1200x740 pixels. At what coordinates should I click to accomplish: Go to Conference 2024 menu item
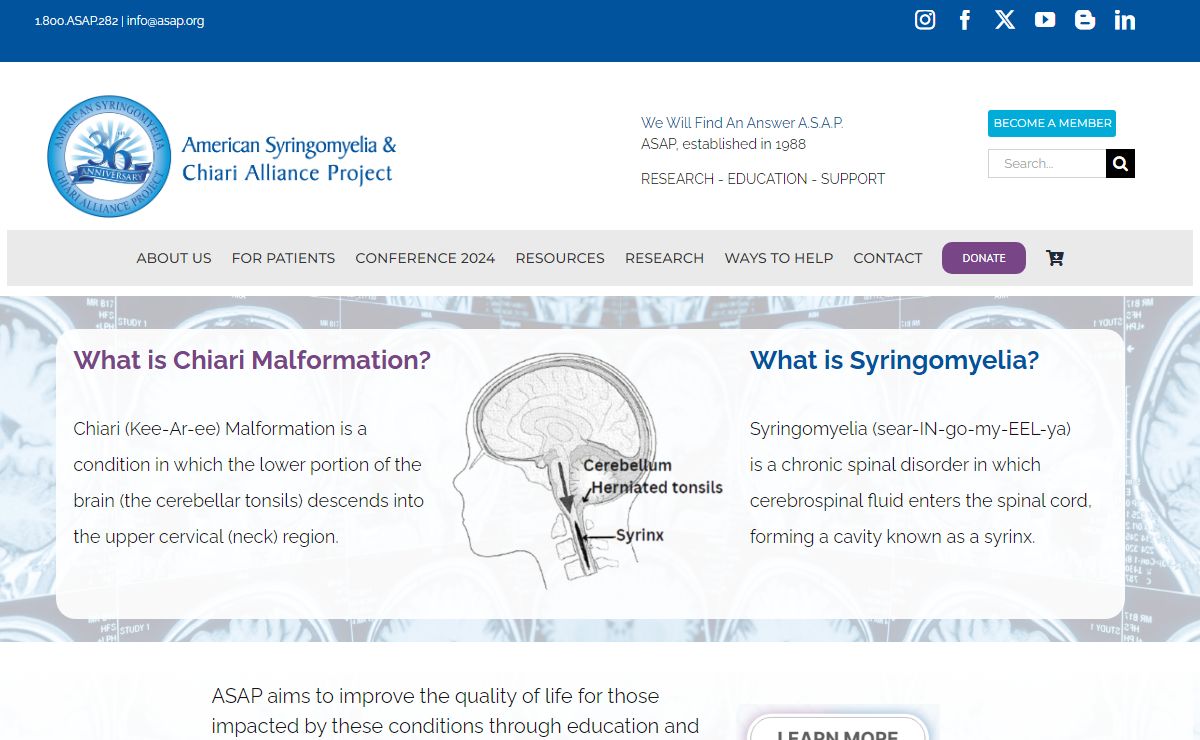point(425,258)
